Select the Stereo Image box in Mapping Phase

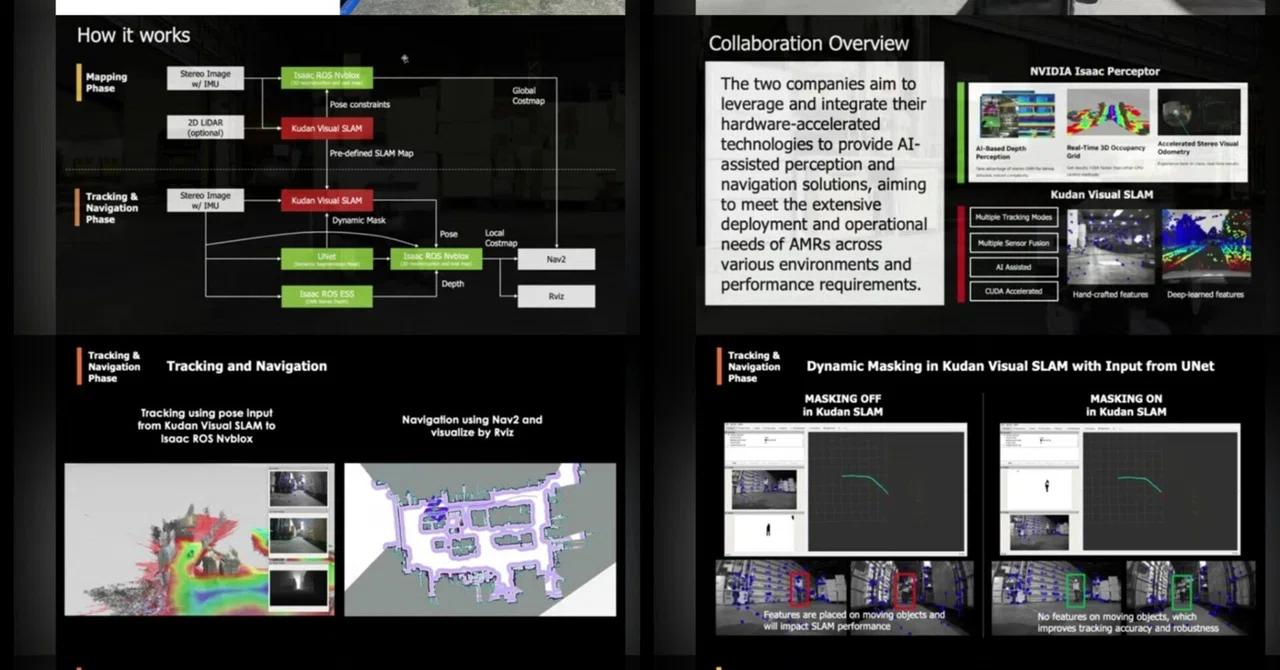click(x=205, y=78)
